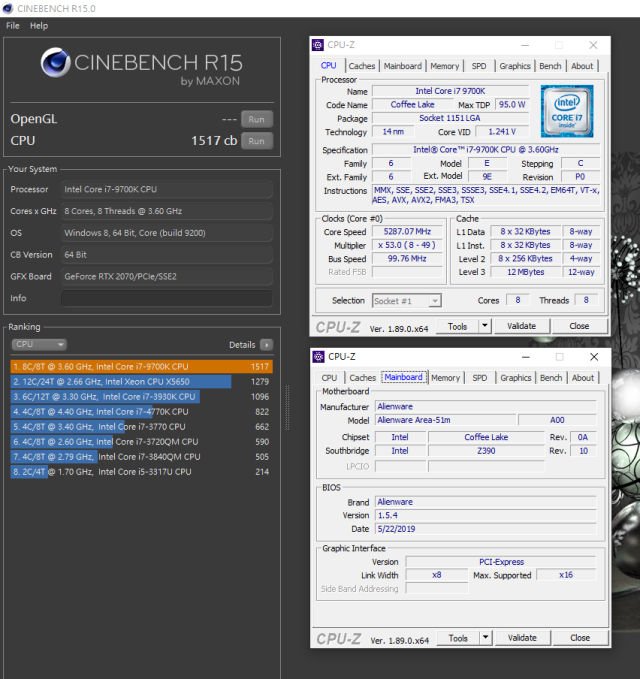Image resolution: width=640 pixels, height=679 pixels.
Task: Switch to Memory tab in upper CPU-Z
Action: pos(445,66)
